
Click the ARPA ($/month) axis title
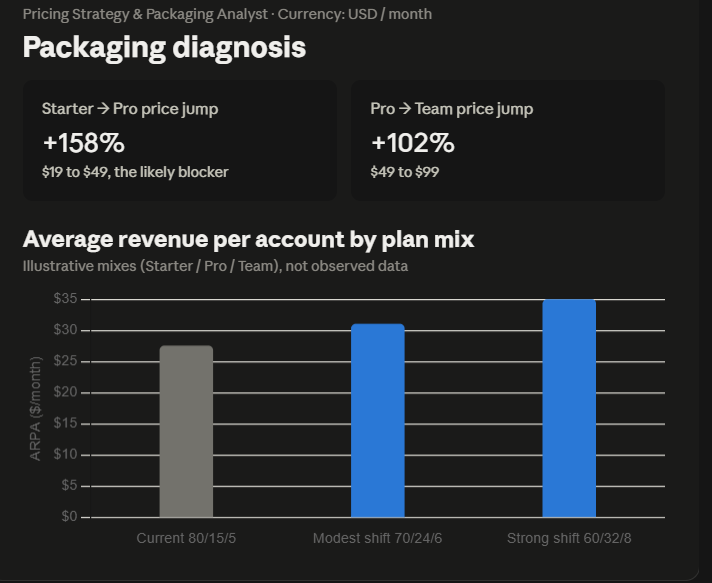pyautogui.click(x=35, y=409)
